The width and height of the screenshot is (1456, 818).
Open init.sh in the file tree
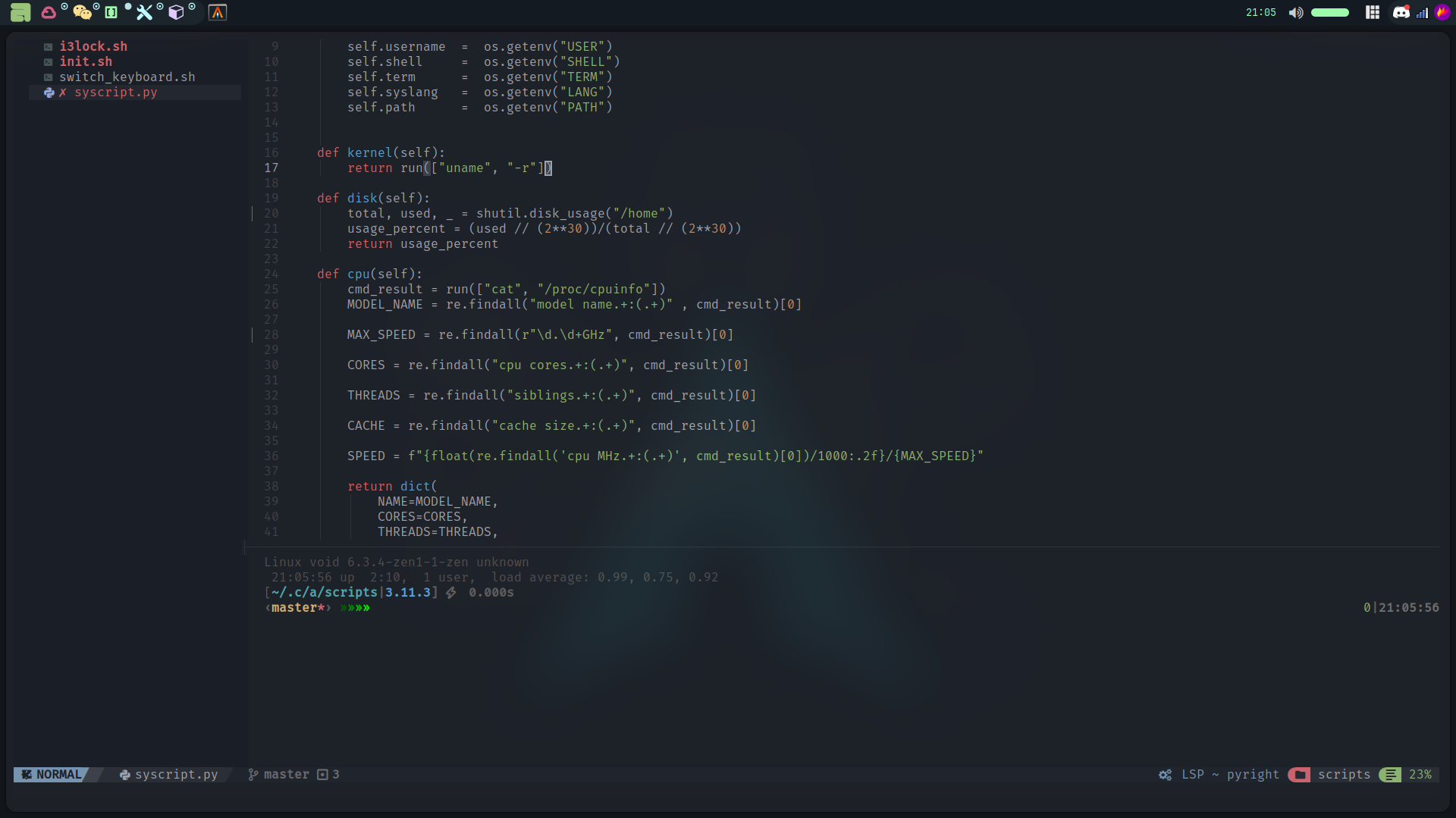pyautogui.click(x=86, y=61)
